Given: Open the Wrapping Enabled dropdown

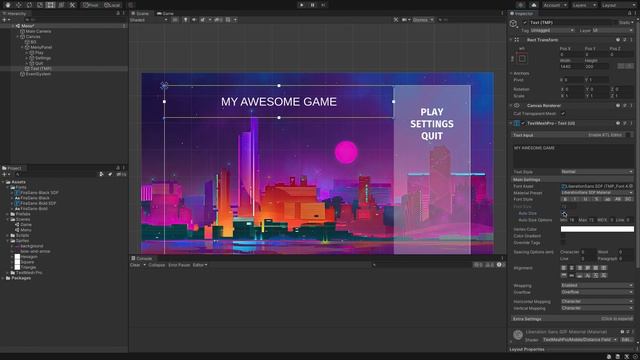Looking at the screenshot, I should click(x=597, y=285).
